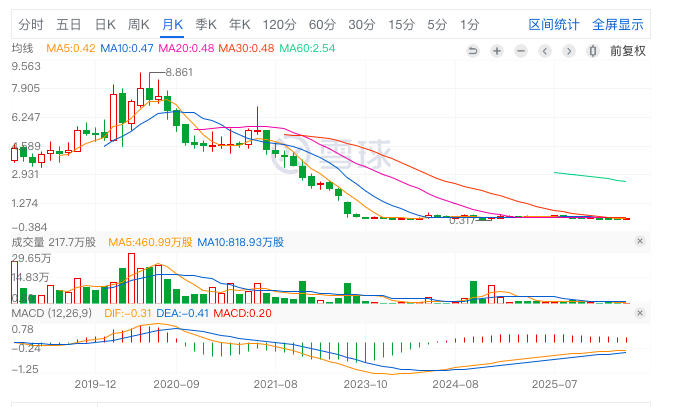Switch to the 分时 chart tab
The width and height of the screenshot is (678, 407).
click(x=31, y=25)
